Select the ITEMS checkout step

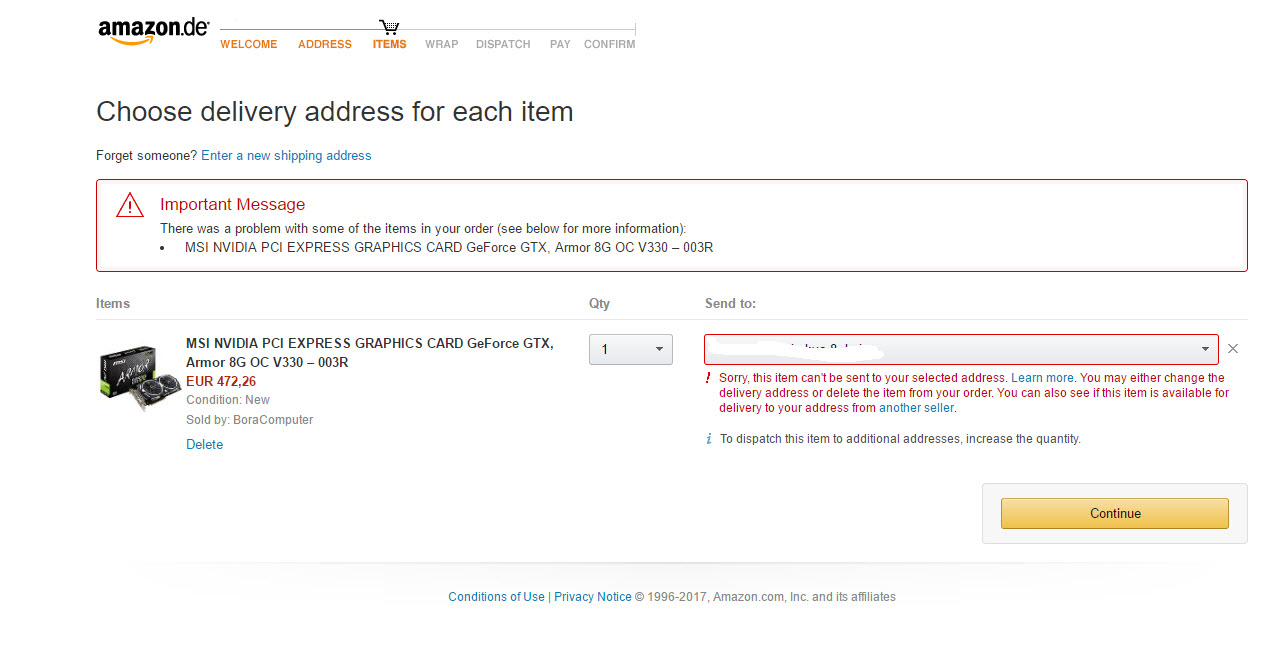point(389,44)
